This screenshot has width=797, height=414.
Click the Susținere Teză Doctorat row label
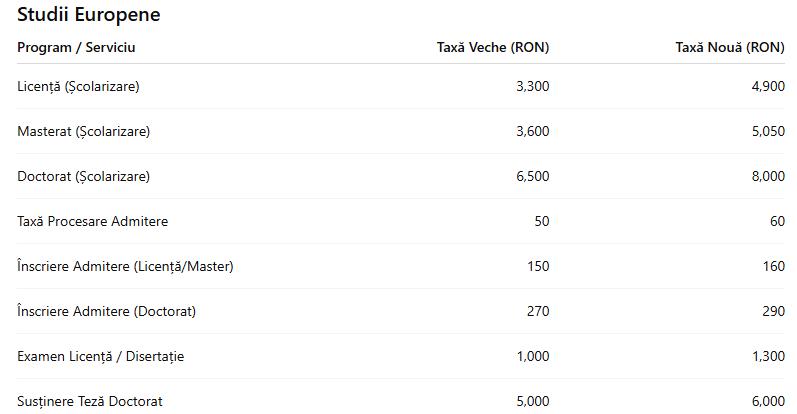pyautogui.click(x=89, y=401)
